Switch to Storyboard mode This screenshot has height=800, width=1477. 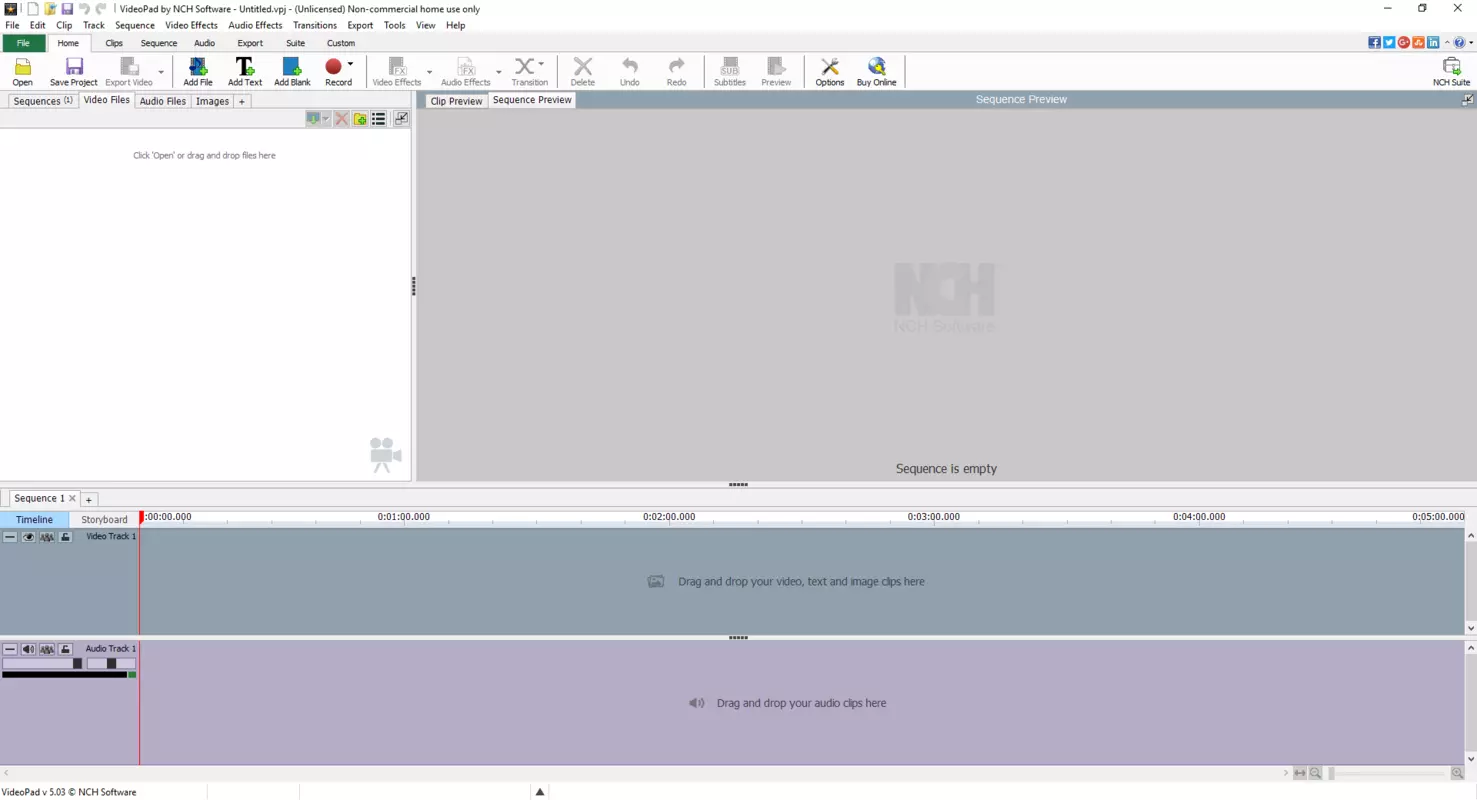point(104,520)
